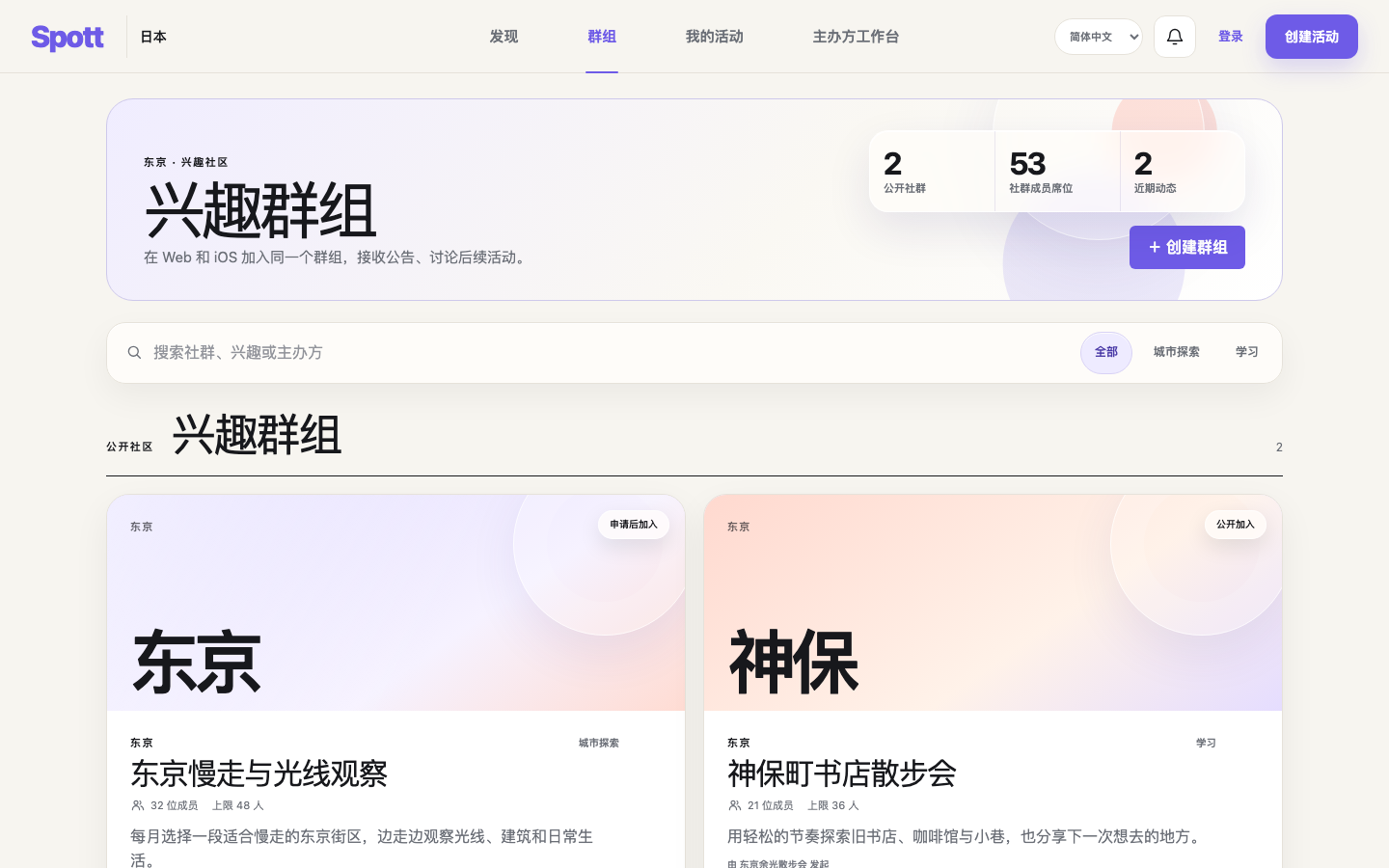Click the 创建活动 button

(1312, 37)
